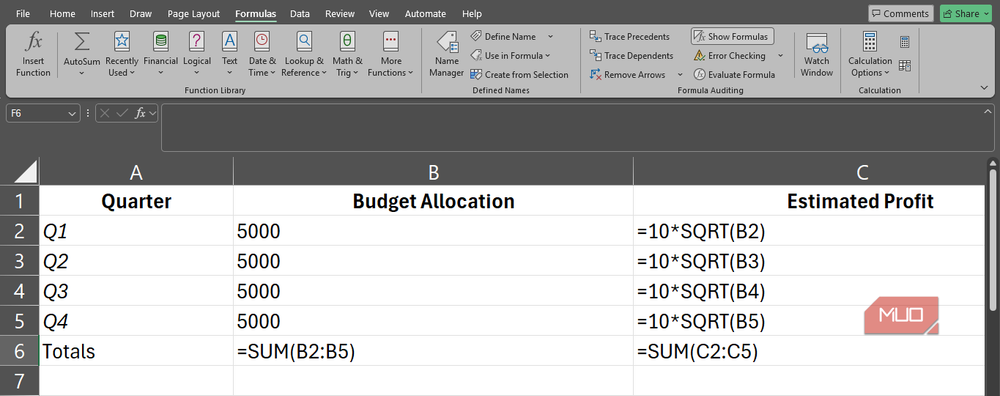Toggle Show Formulas off

[732, 36]
